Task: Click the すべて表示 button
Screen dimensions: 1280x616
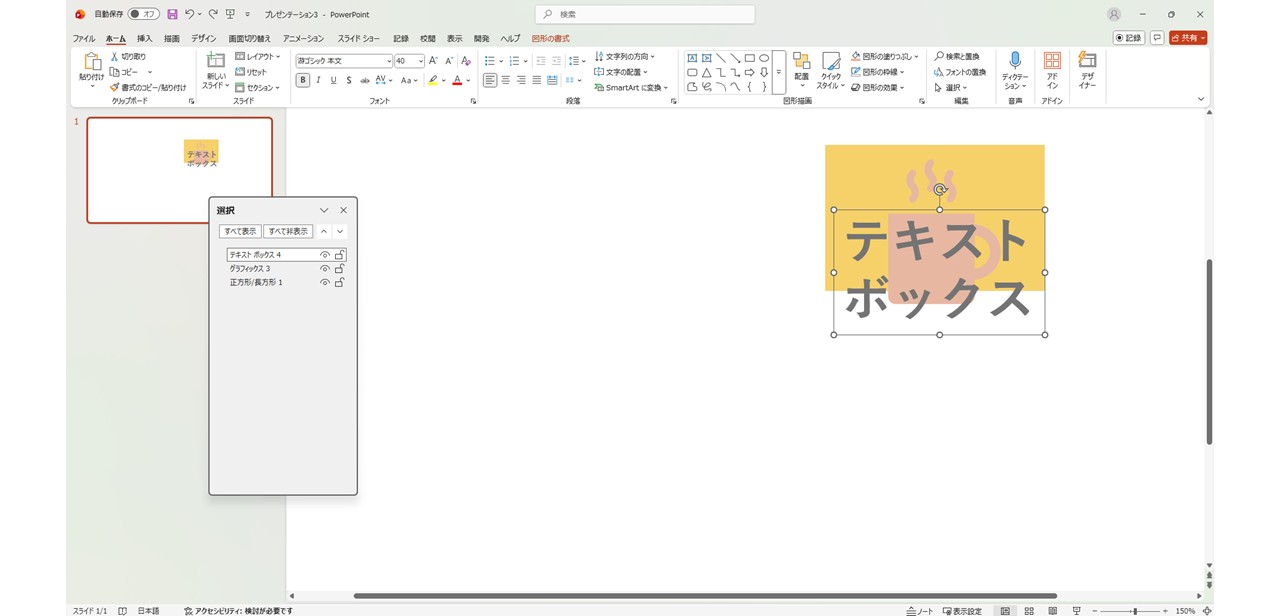Action: pyautogui.click(x=240, y=231)
